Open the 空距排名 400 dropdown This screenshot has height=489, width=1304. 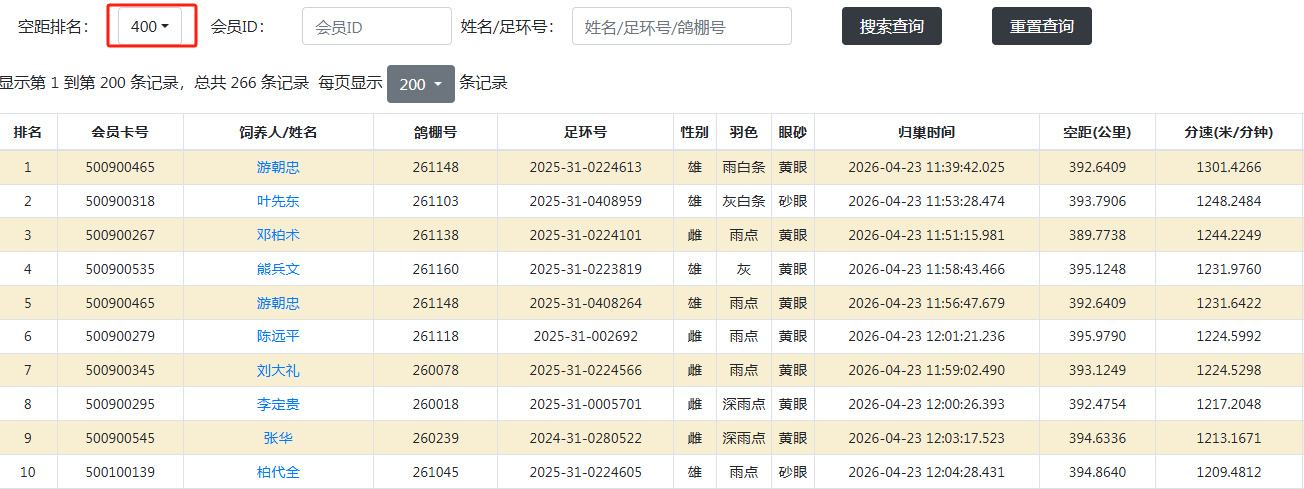point(150,27)
